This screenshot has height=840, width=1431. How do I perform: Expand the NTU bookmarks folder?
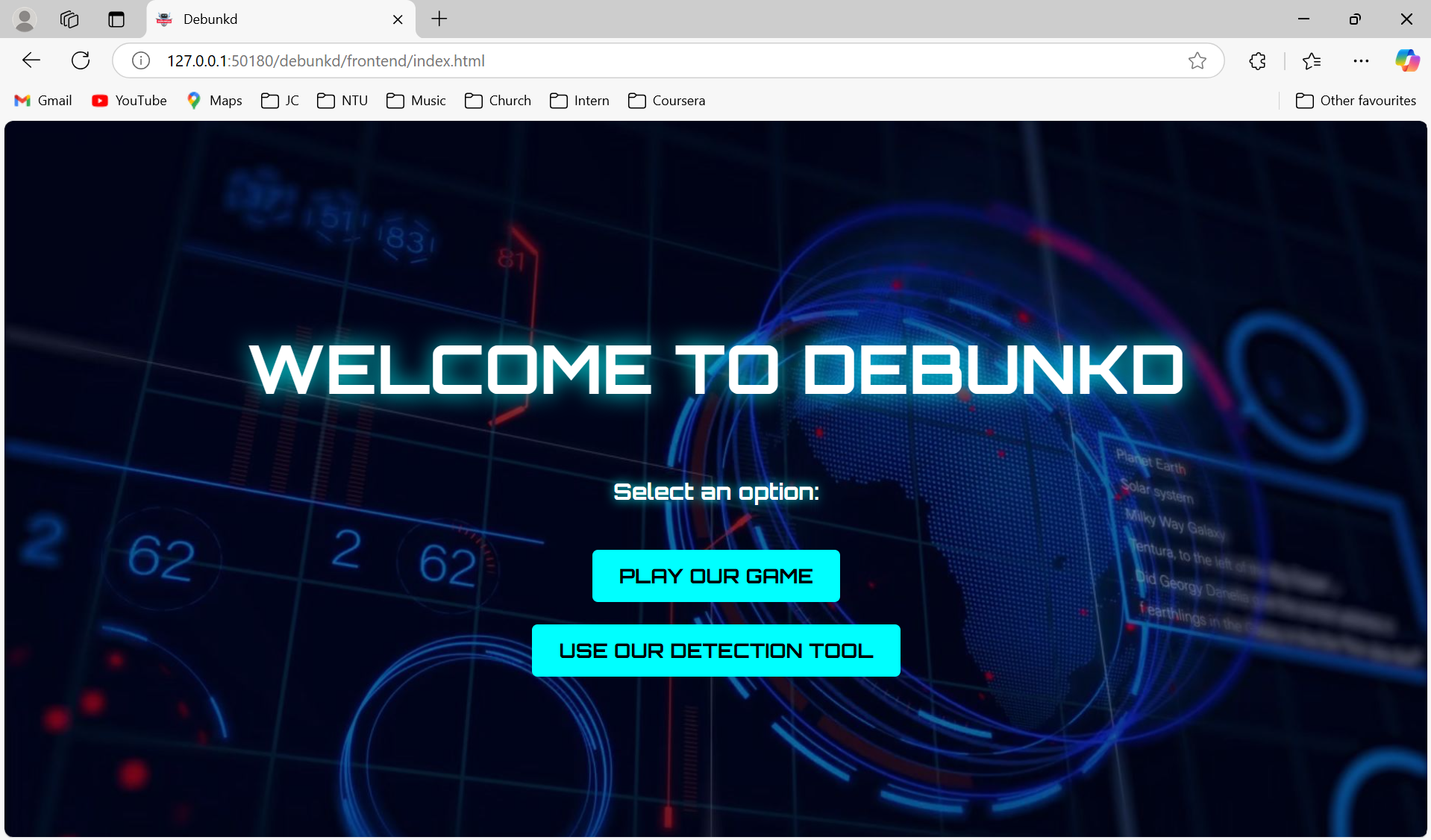(x=342, y=101)
